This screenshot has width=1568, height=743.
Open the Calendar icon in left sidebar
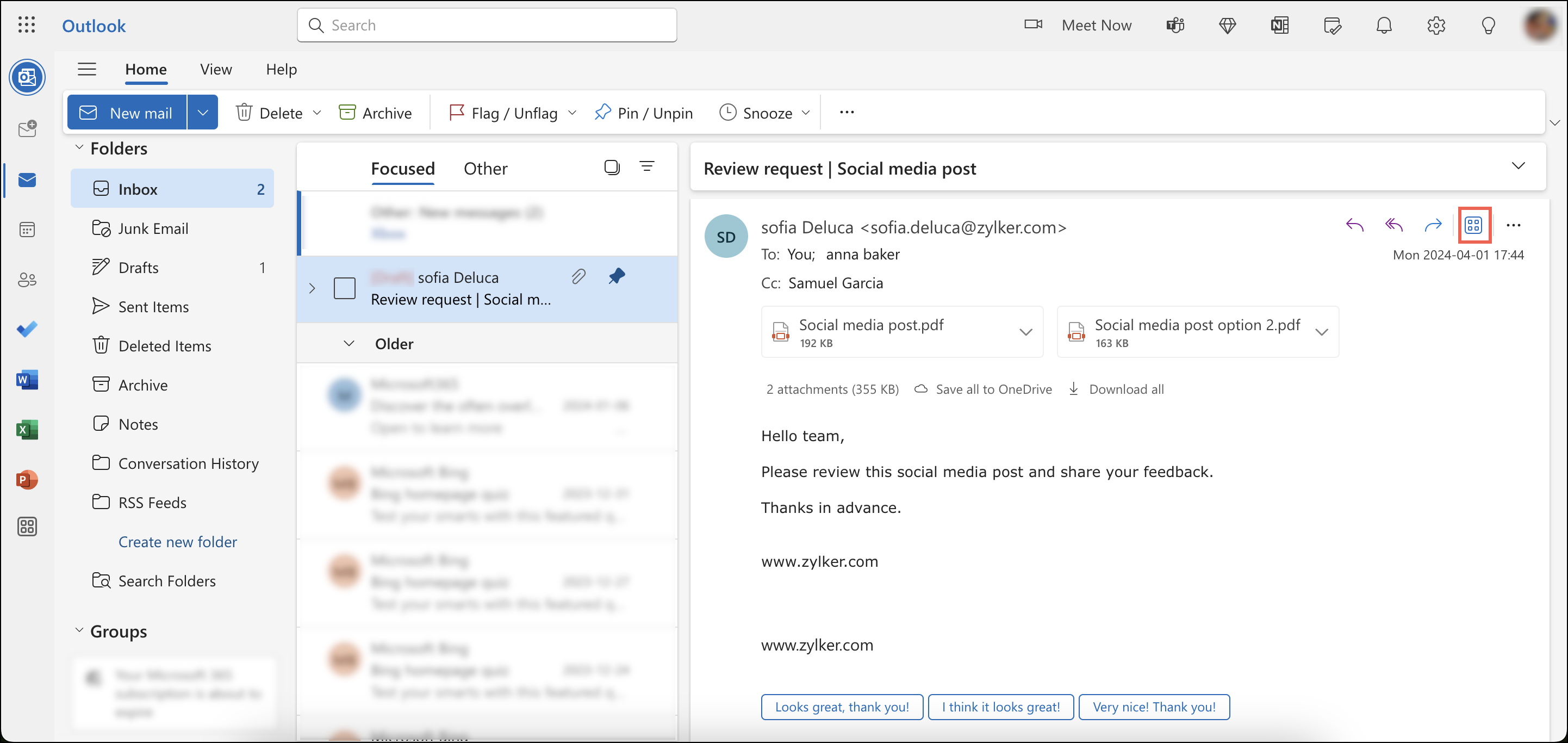pyautogui.click(x=27, y=230)
